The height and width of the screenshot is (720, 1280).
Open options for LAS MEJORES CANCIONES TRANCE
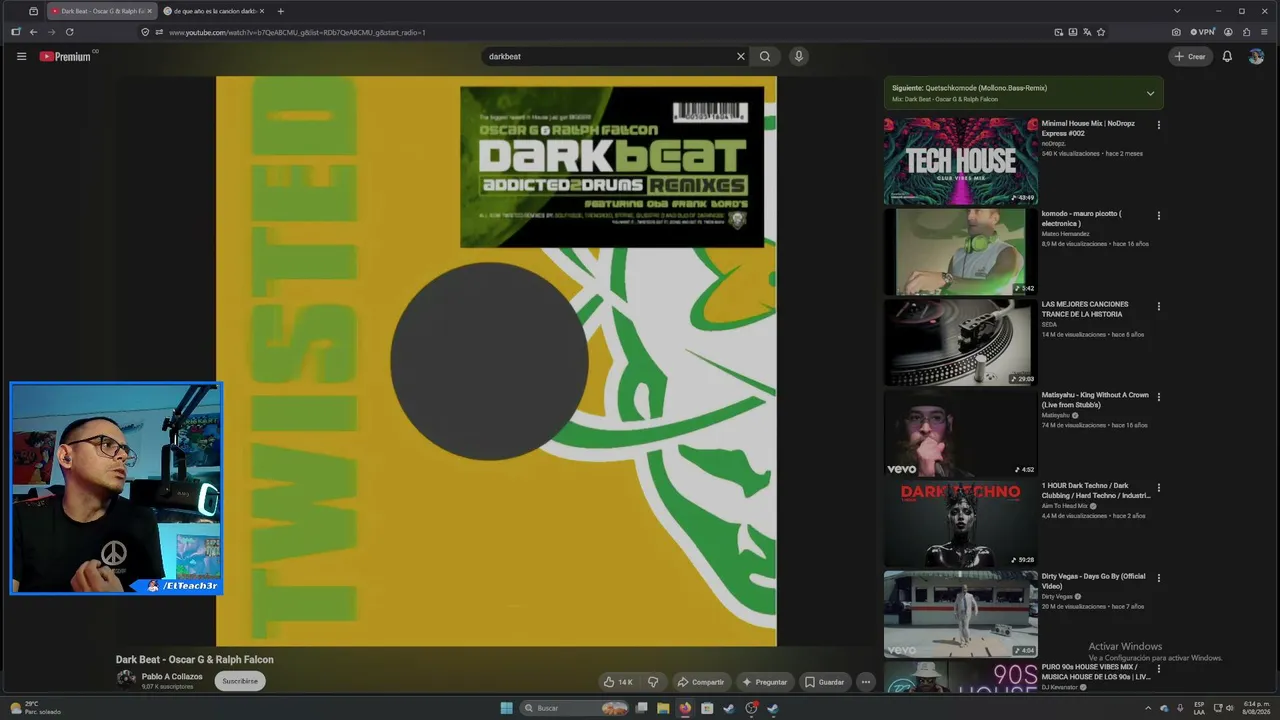click(x=1159, y=306)
